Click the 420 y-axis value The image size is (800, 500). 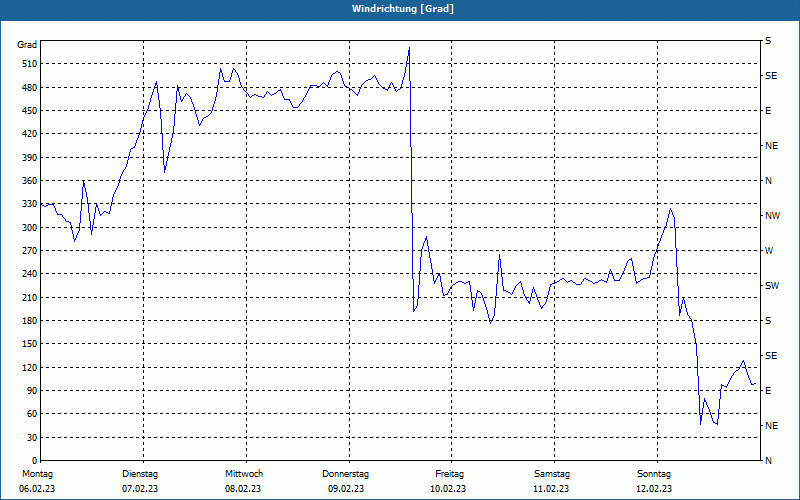pos(30,134)
